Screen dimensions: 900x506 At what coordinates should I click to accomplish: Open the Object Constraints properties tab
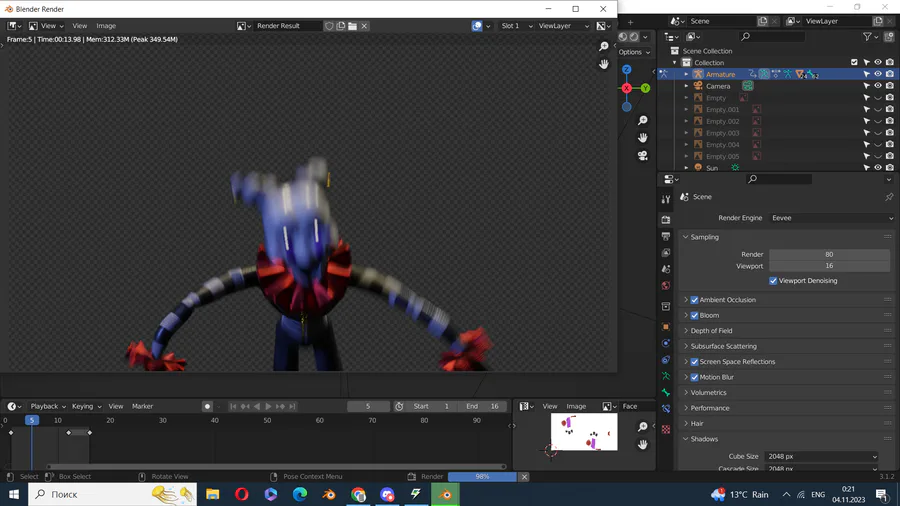(666, 360)
